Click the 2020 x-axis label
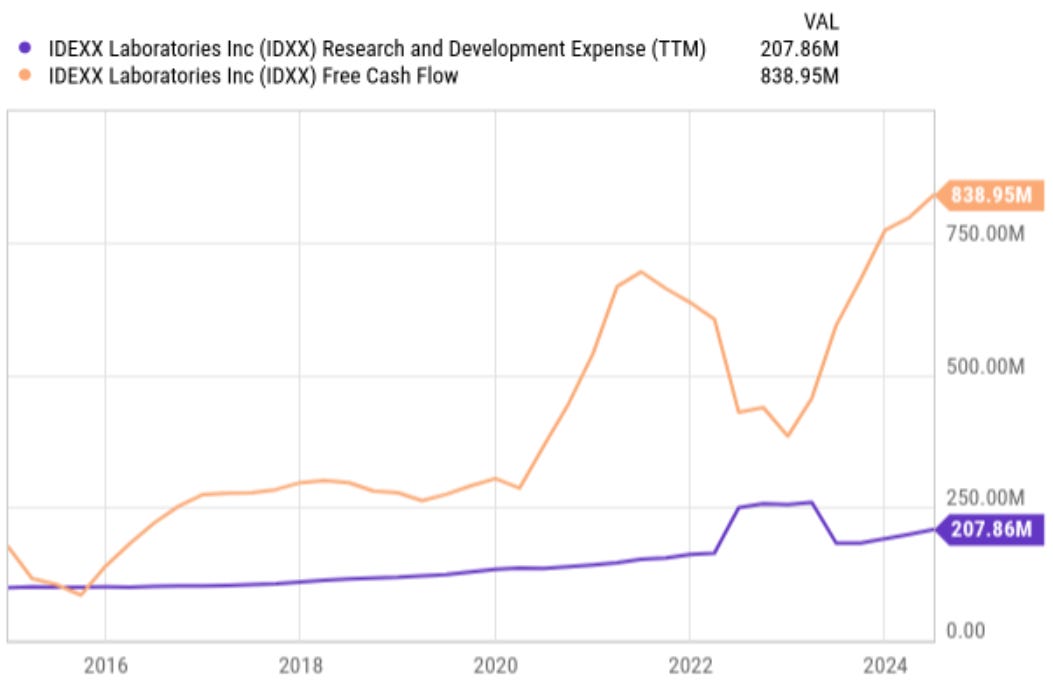The width and height of the screenshot is (1053, 683). [496, 666]
